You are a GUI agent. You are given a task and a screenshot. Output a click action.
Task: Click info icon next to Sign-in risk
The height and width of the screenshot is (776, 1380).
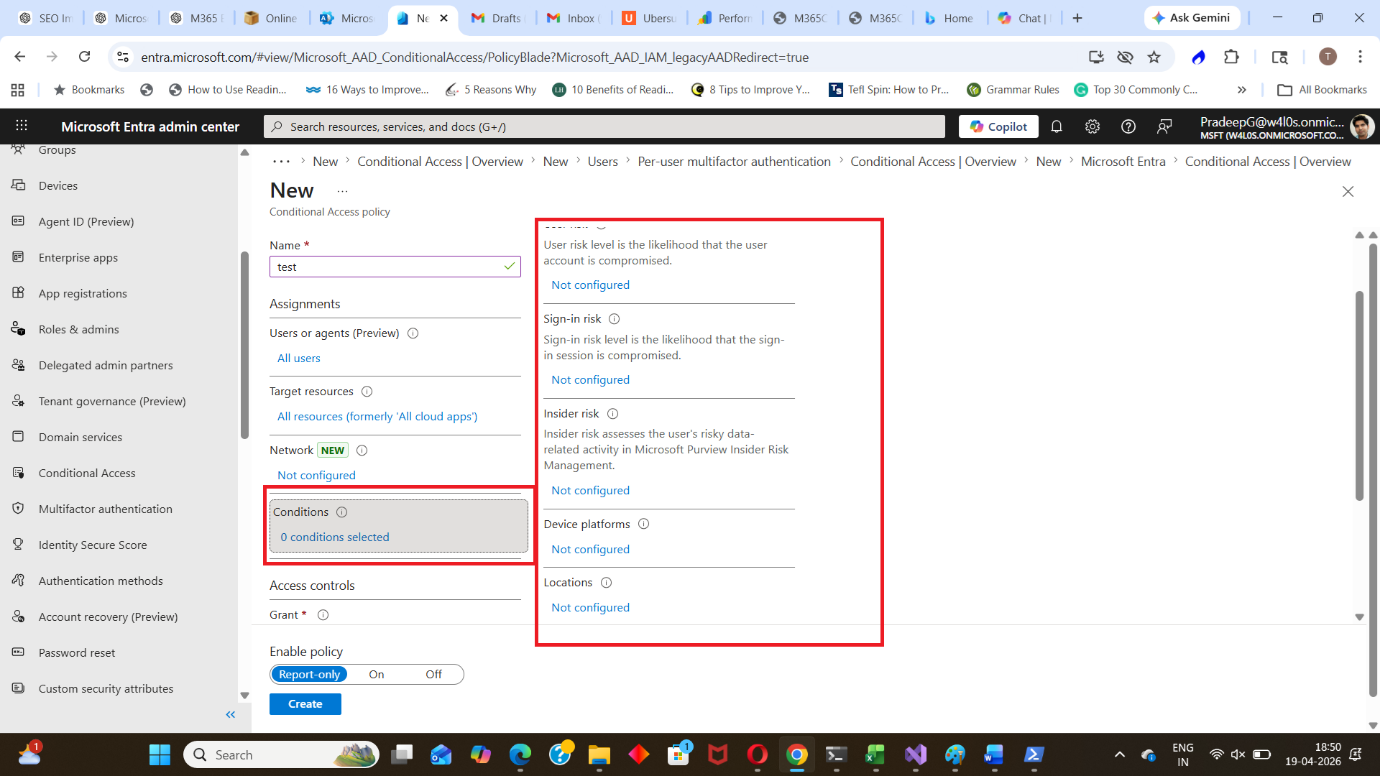tap(614, 319)
